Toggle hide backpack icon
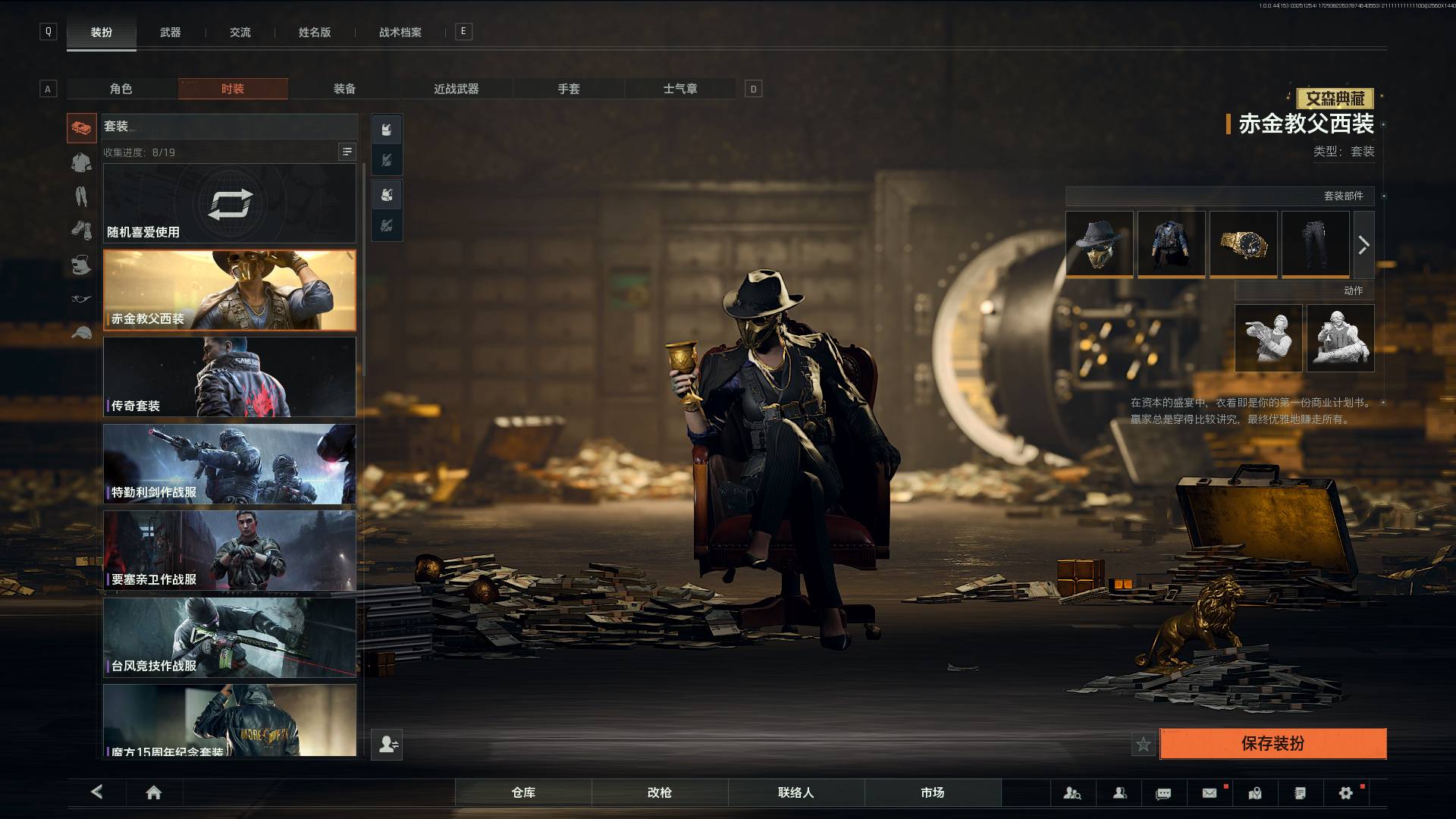Screen dimensions: 1456x819 tap(387, 225)
